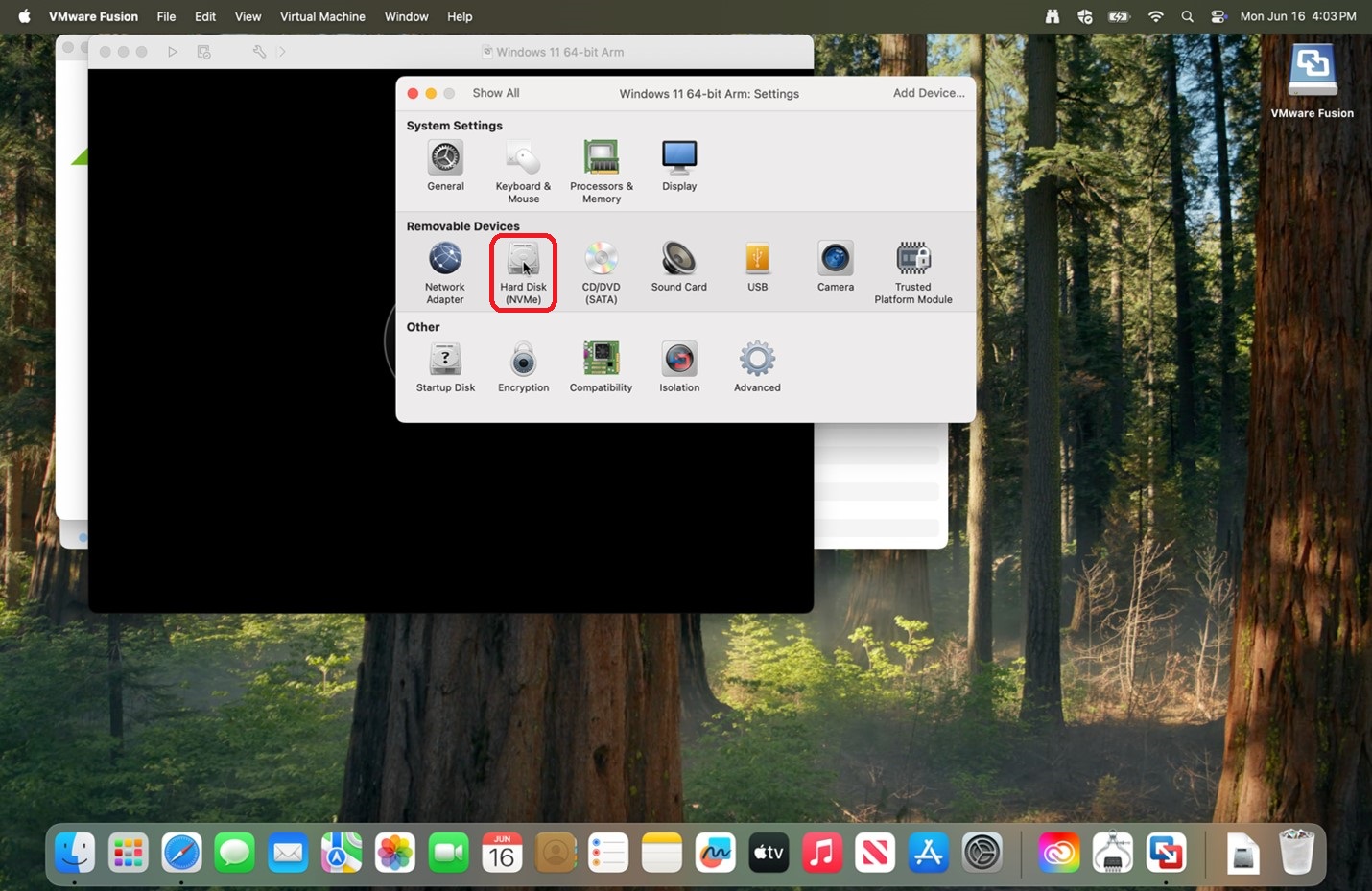1372x891 pixels.
Task: Open Notes from the Dock
Action: (x=662, y=852)
